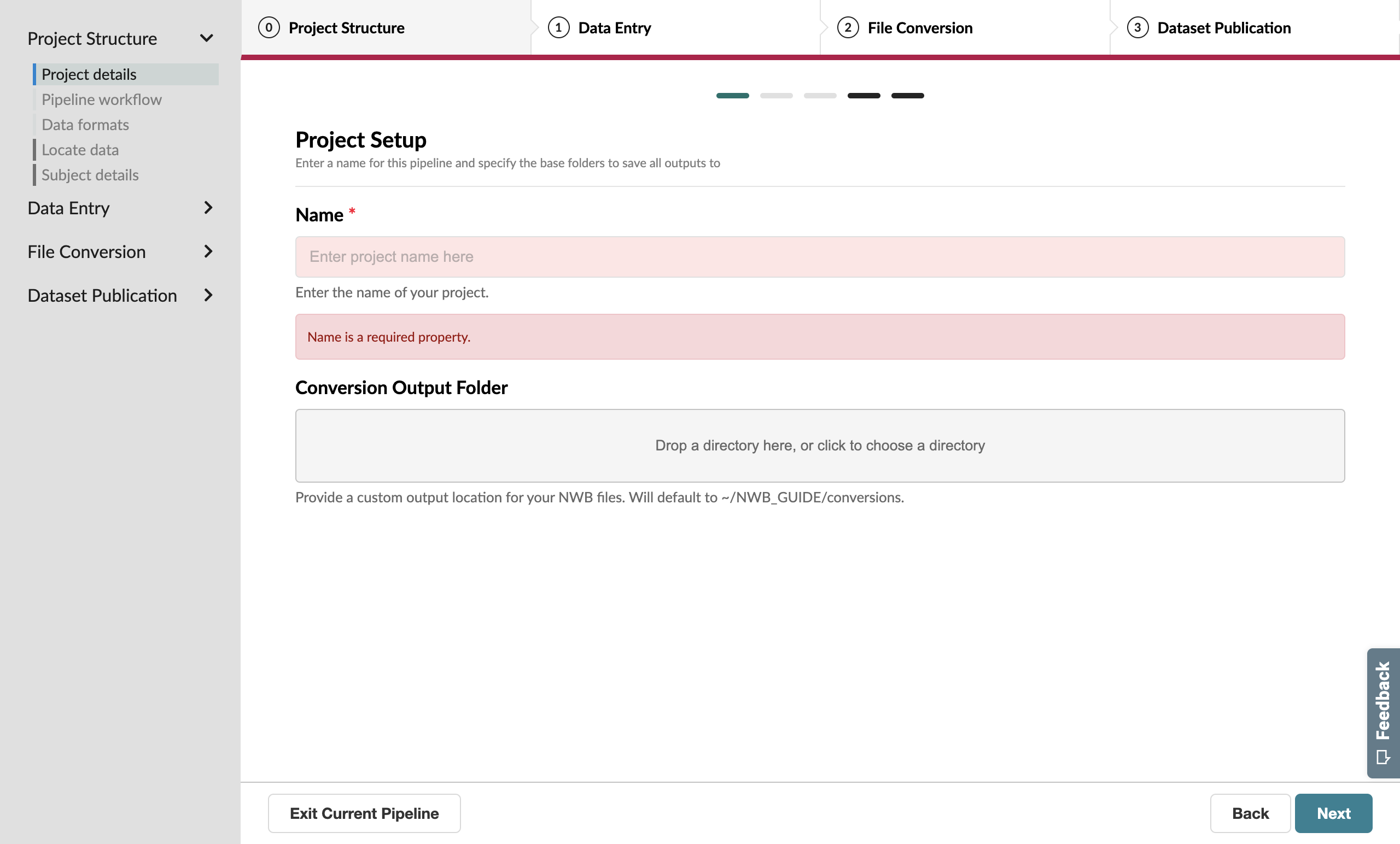Click the Project Setup heading
Viewport: 1400px width, 844px height.
(361, 140)
